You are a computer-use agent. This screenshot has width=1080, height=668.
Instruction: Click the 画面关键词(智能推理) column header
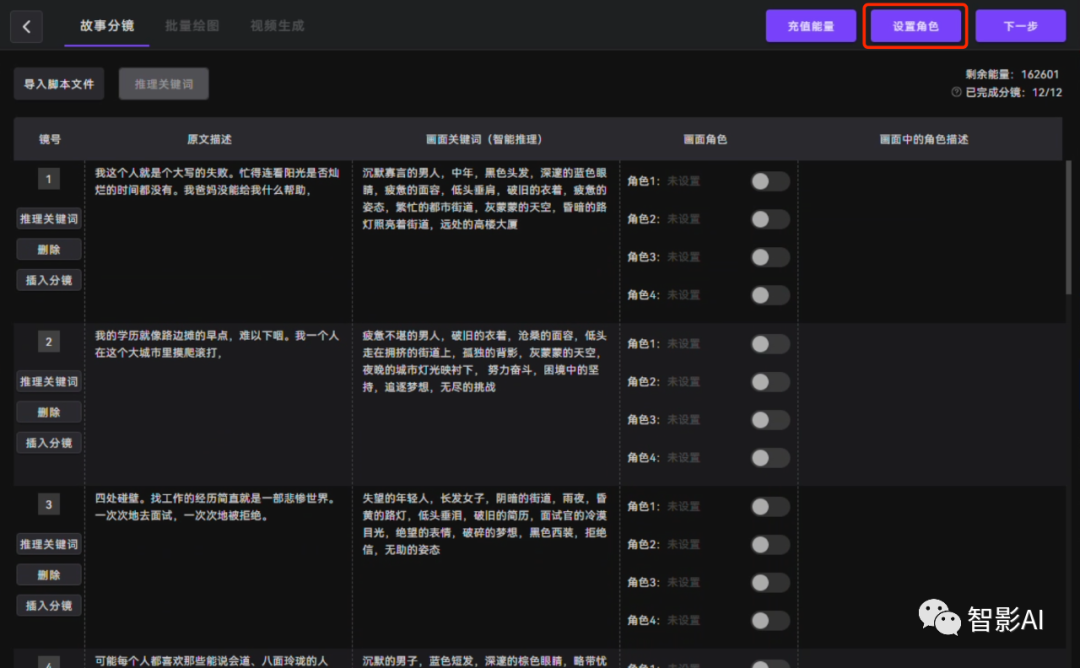pyautogui.click(x=484, y=139)
